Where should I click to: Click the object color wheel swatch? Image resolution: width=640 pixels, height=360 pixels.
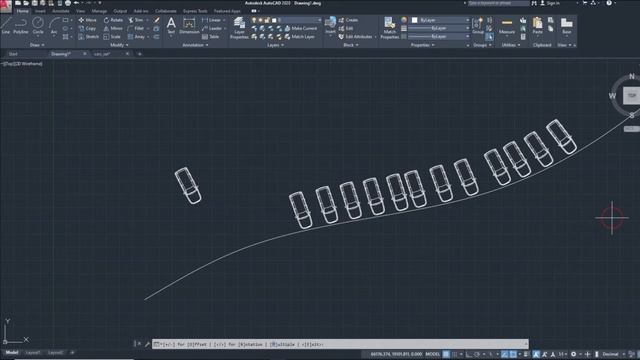404,20
